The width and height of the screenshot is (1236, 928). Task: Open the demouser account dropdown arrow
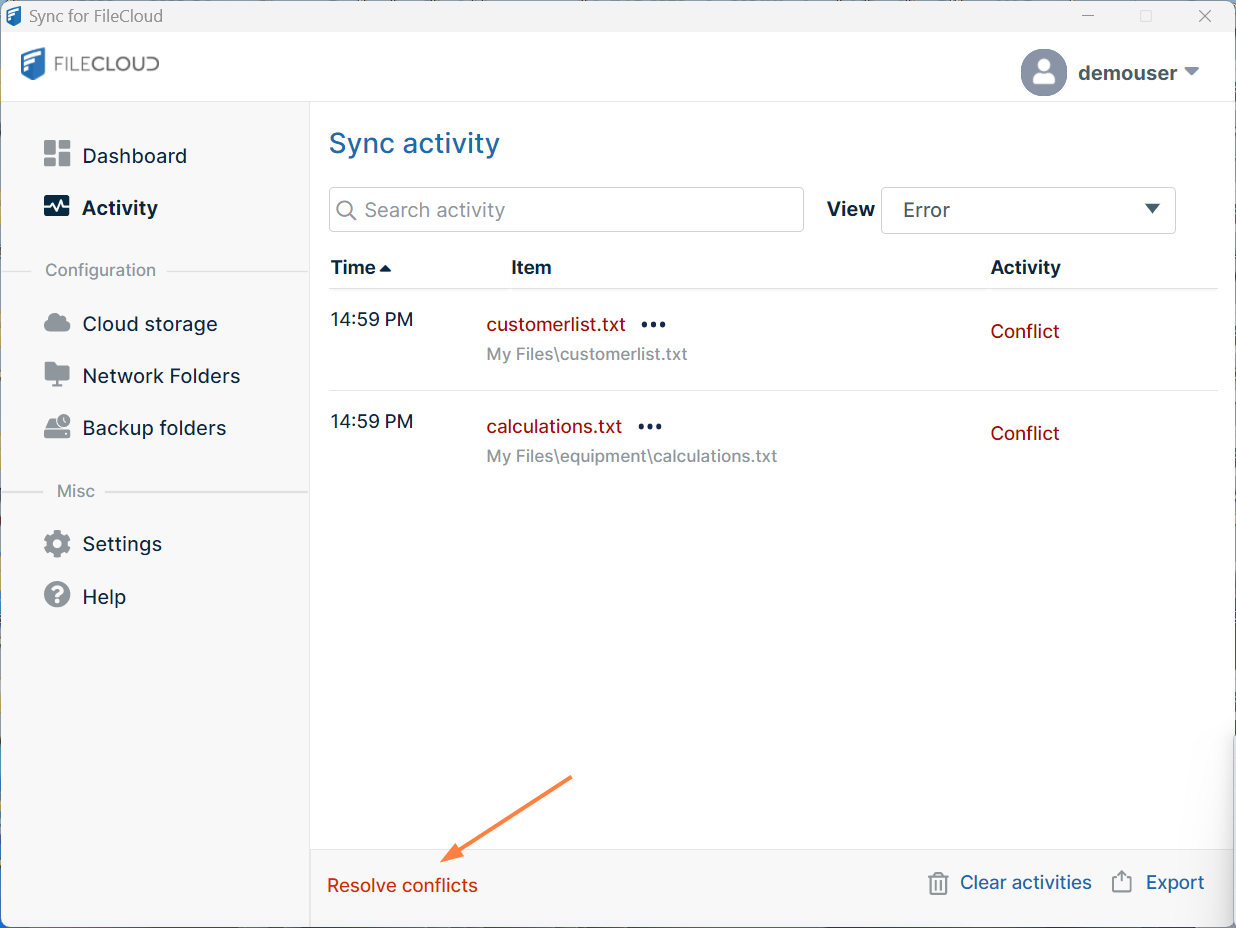[1191, 72]
